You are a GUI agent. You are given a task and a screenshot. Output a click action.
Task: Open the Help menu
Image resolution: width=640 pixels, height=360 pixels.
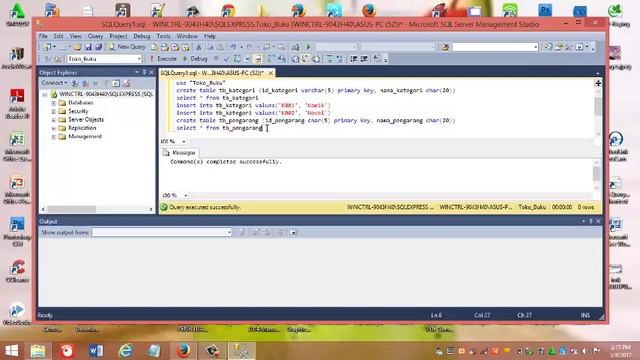point(210,36)
